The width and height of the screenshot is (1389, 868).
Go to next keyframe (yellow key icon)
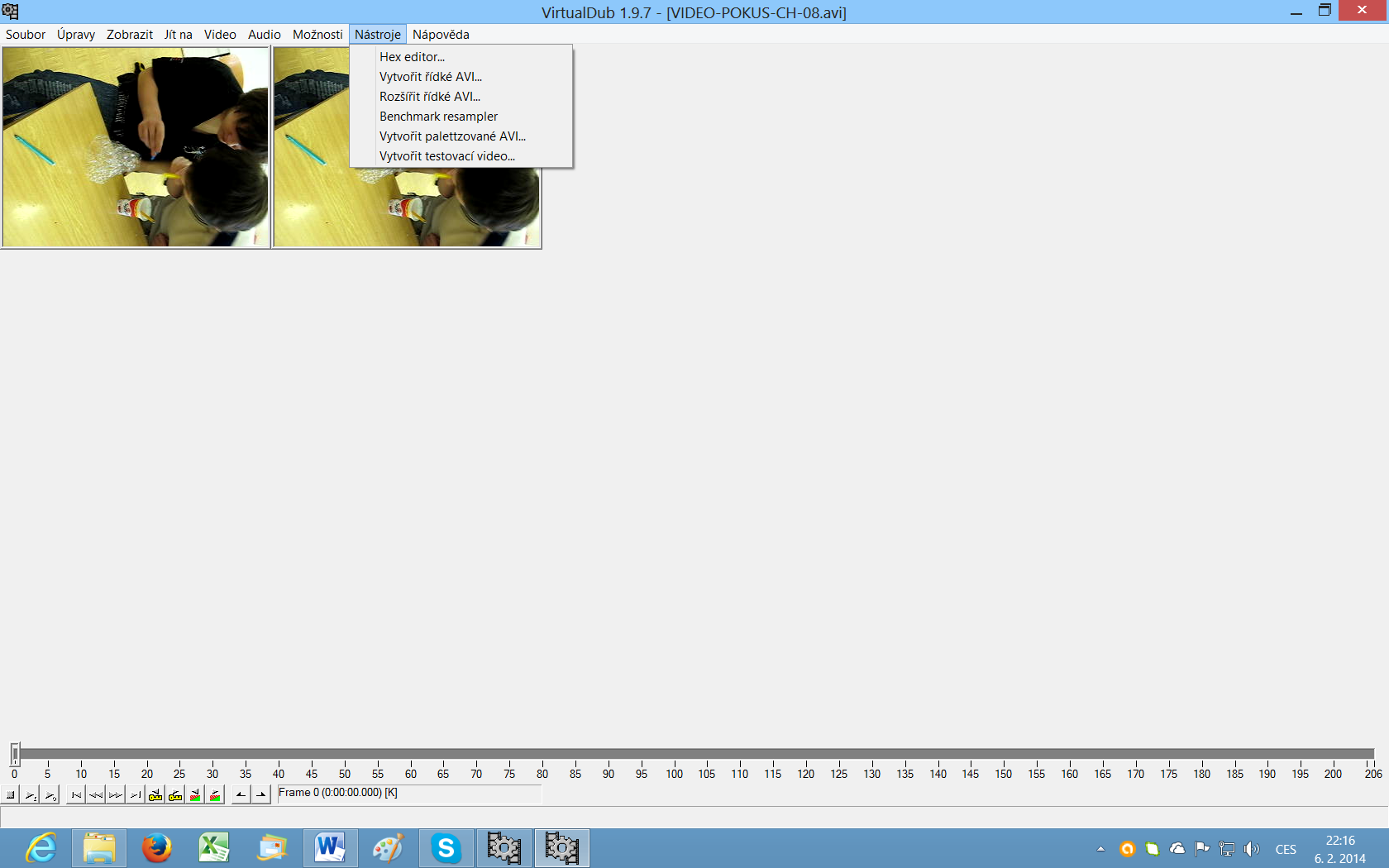click(175, 795)
